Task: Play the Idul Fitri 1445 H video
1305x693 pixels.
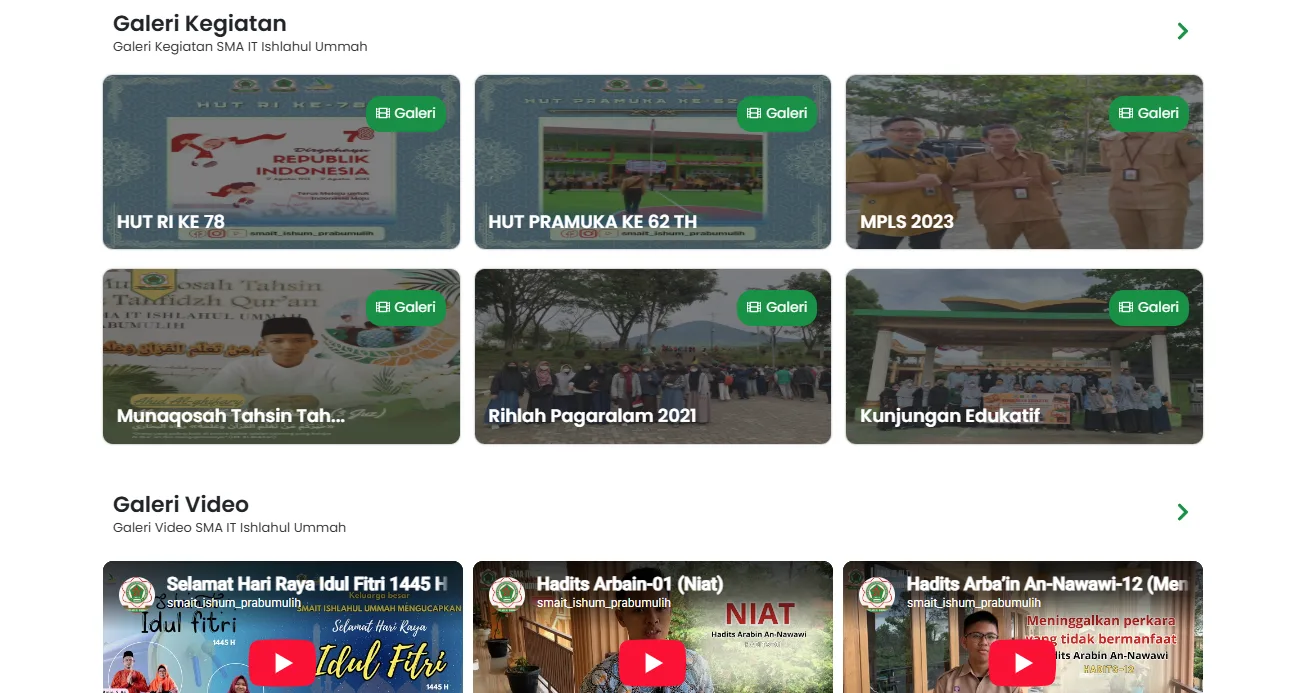Action: pyautogui.click(x=282, y=662)
